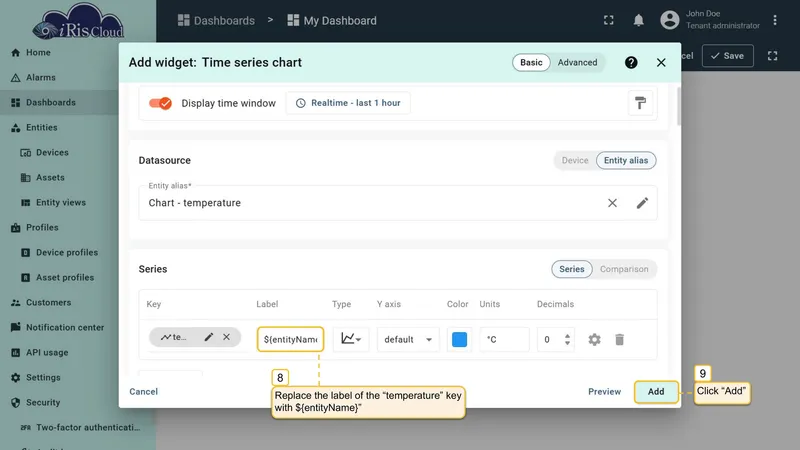
Task: Select the Series toggle option
Action: click(571, 269)
